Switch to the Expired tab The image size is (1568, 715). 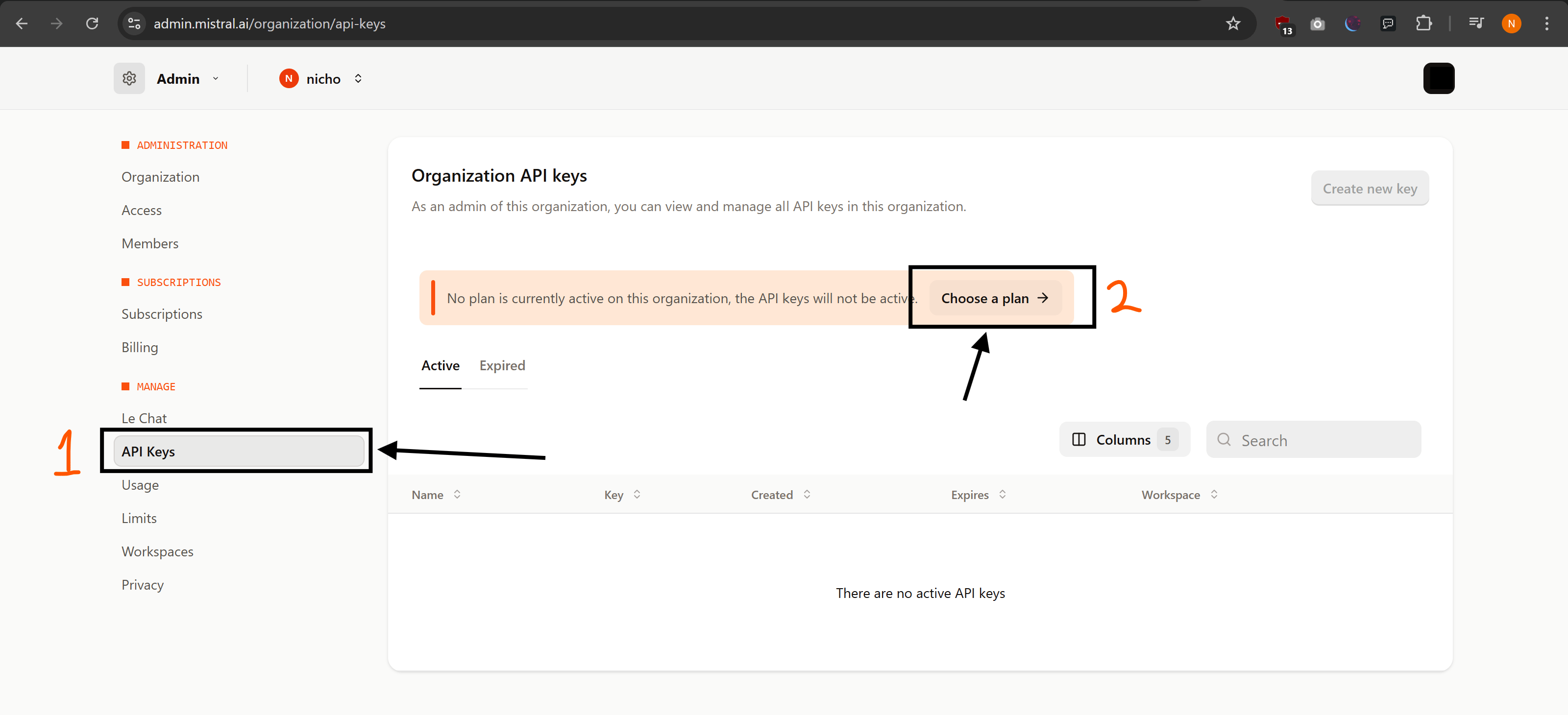pos(502,366)
